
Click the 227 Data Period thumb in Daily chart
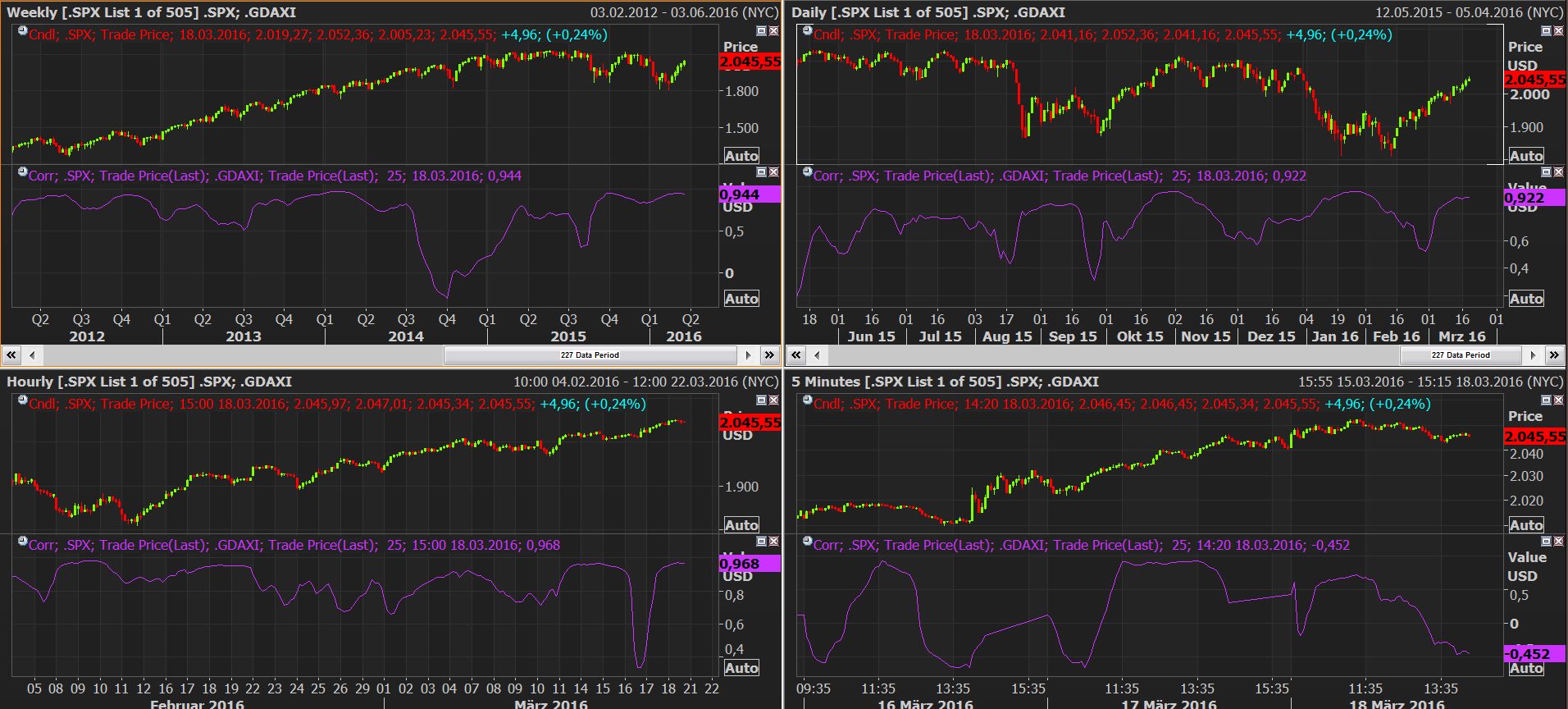[x=1461, y=355]
